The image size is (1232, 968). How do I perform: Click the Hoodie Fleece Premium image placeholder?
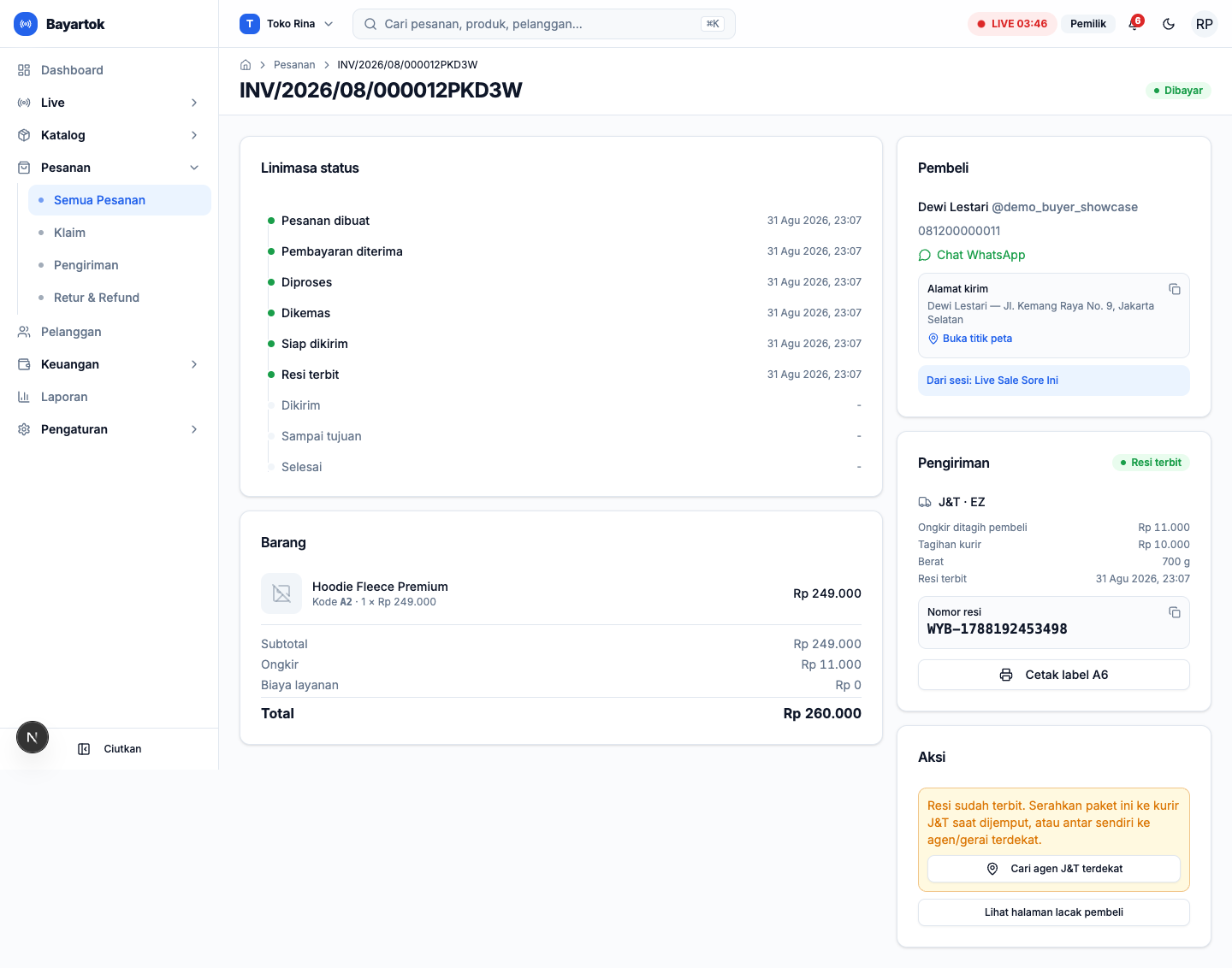pyautogui.click(x=281, y=593)
